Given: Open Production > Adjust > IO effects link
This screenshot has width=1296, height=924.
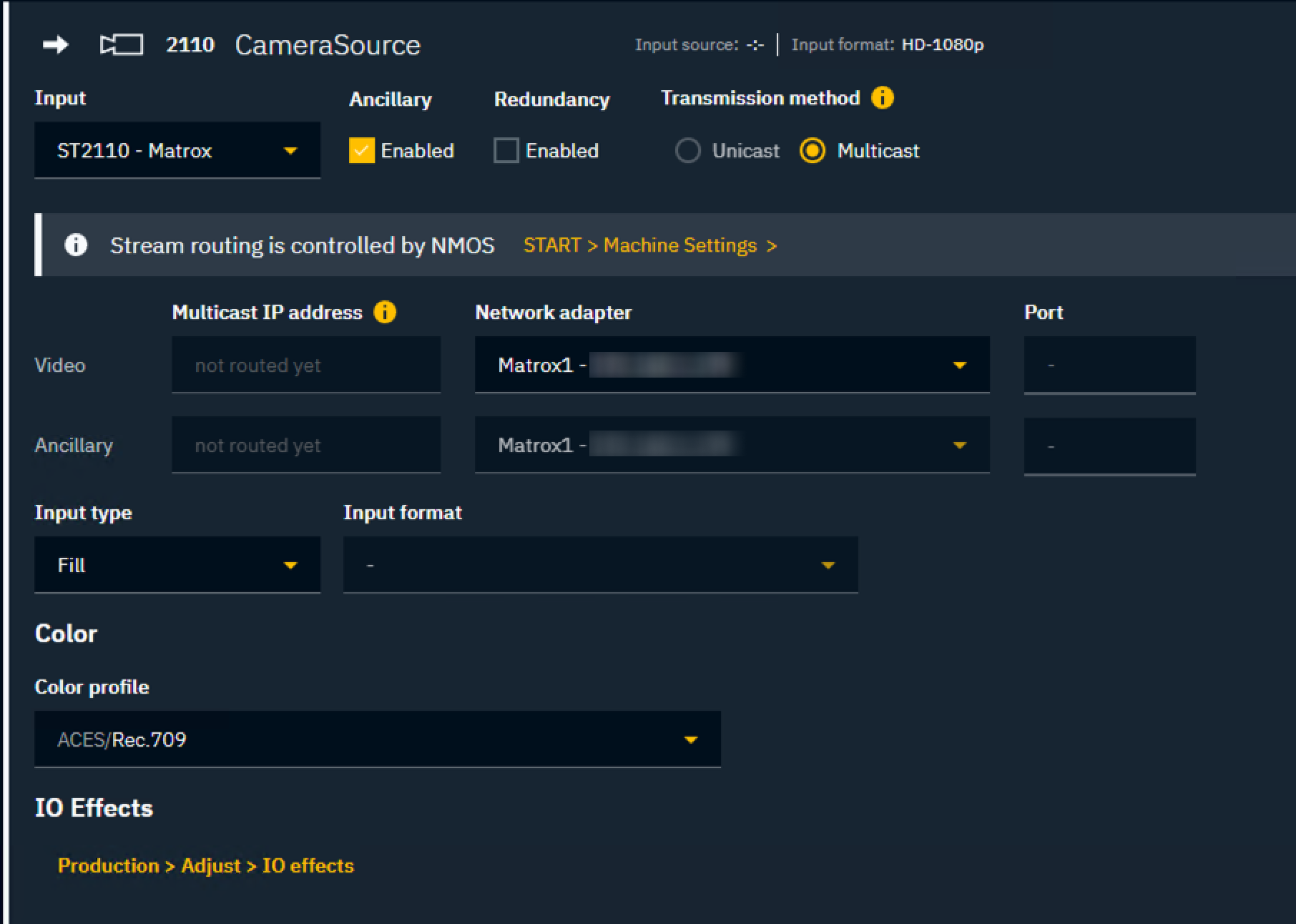Looking at the screenshot, I should click(x=206, y=866).
